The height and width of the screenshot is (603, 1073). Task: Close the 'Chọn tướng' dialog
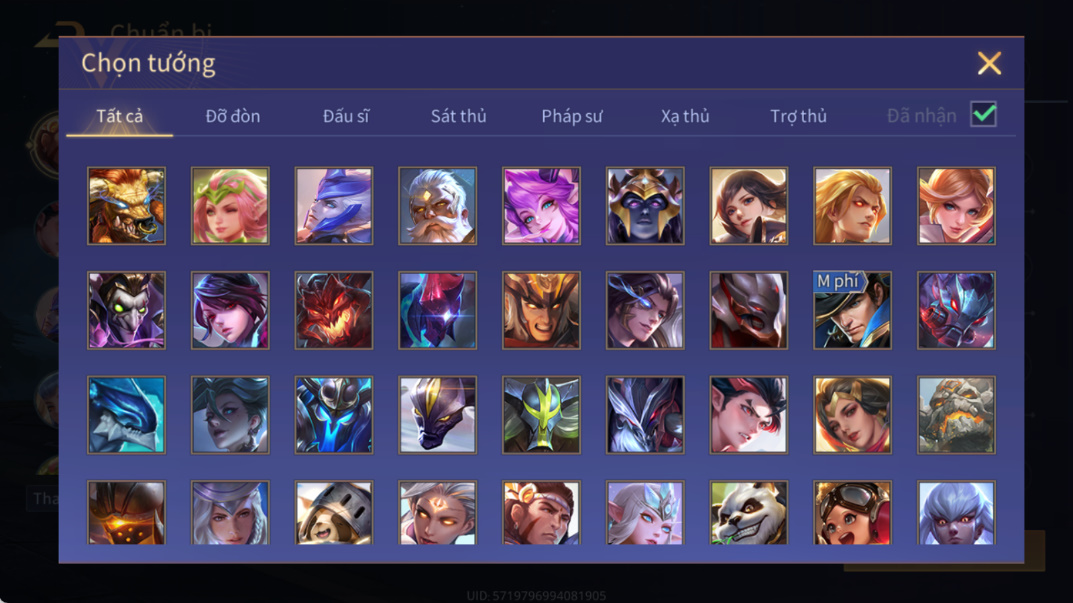tap(989, 63)
